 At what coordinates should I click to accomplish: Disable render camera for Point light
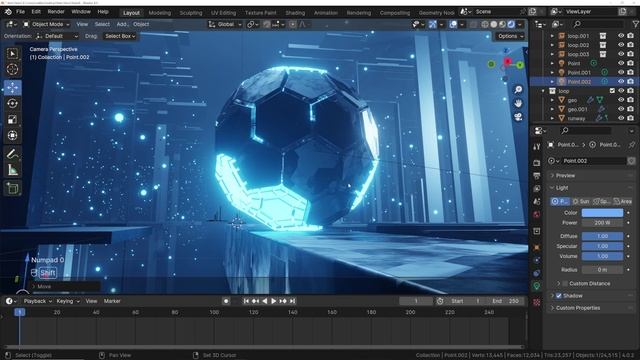point(630,63)
